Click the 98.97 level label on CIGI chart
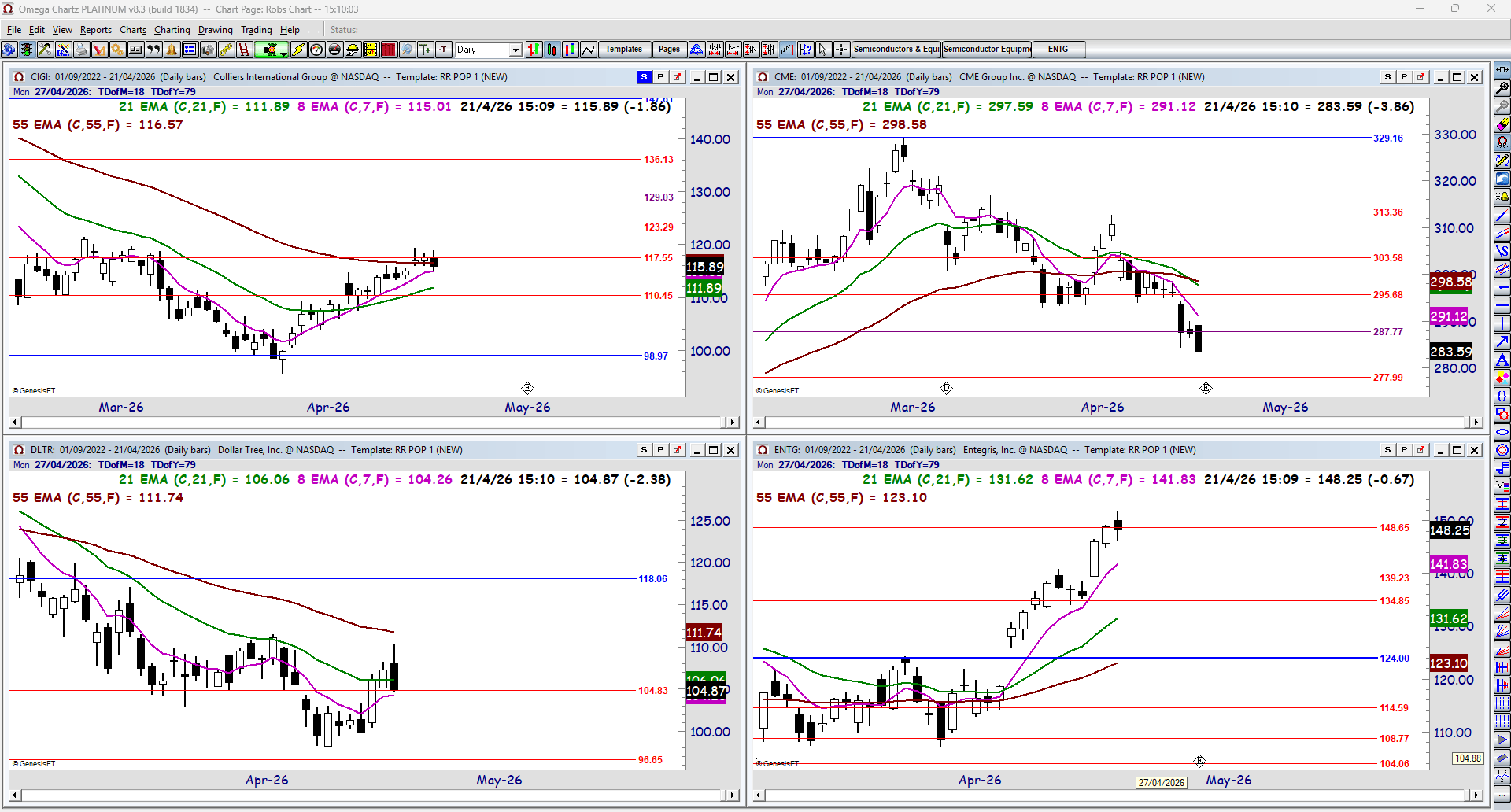The height and width of the screenshot is (812, 1511). (656, 356)
